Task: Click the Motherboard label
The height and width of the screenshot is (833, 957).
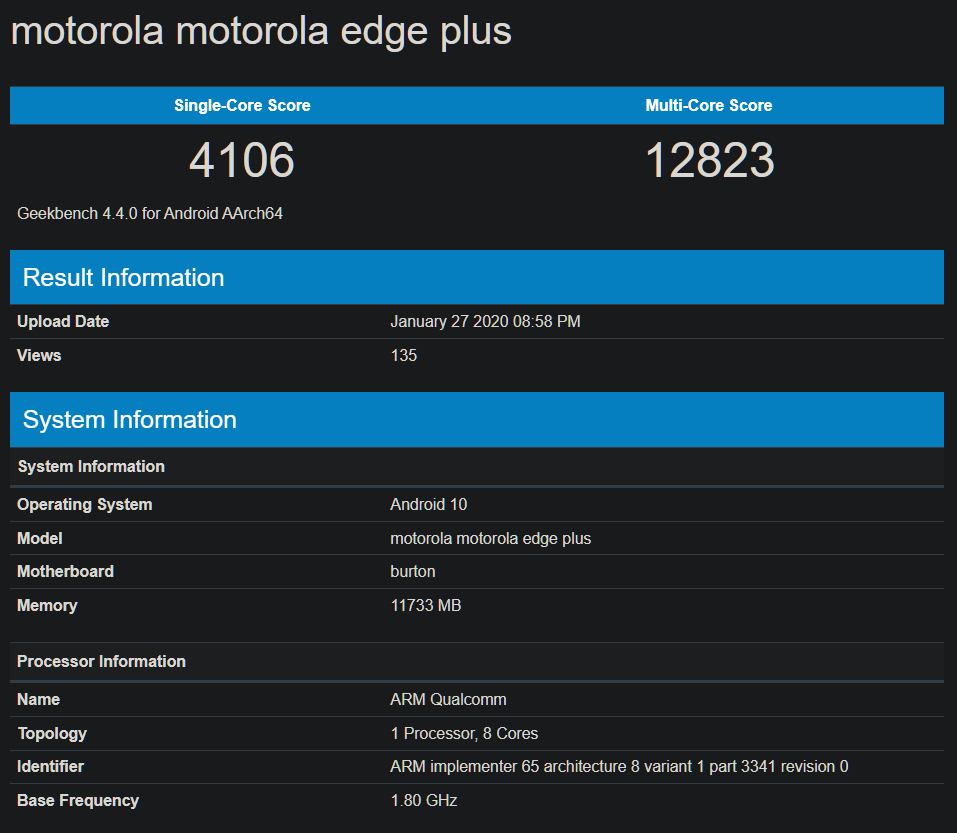Action: click(65, 571)
